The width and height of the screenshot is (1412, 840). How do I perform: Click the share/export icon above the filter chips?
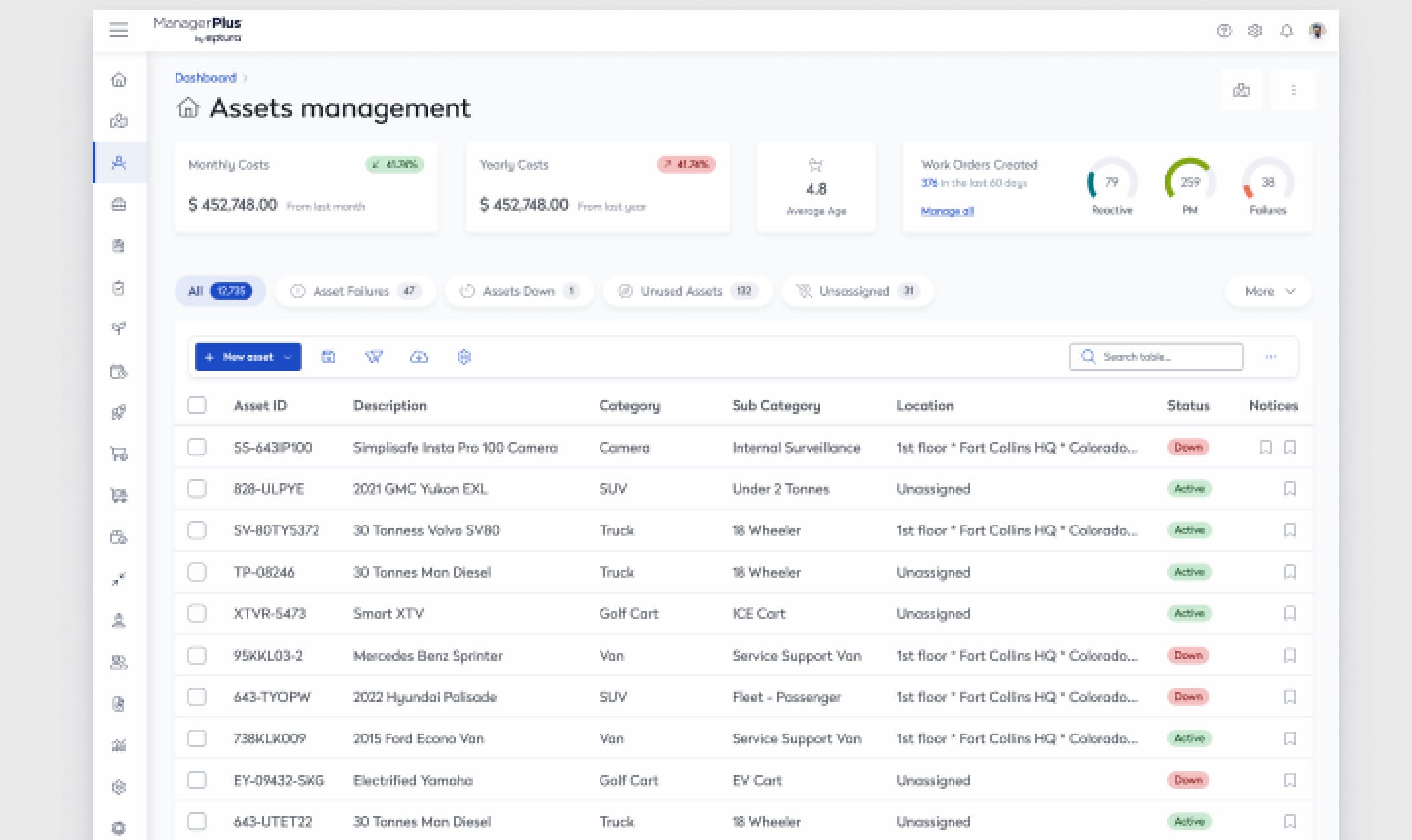click(x=1242, y=90)
